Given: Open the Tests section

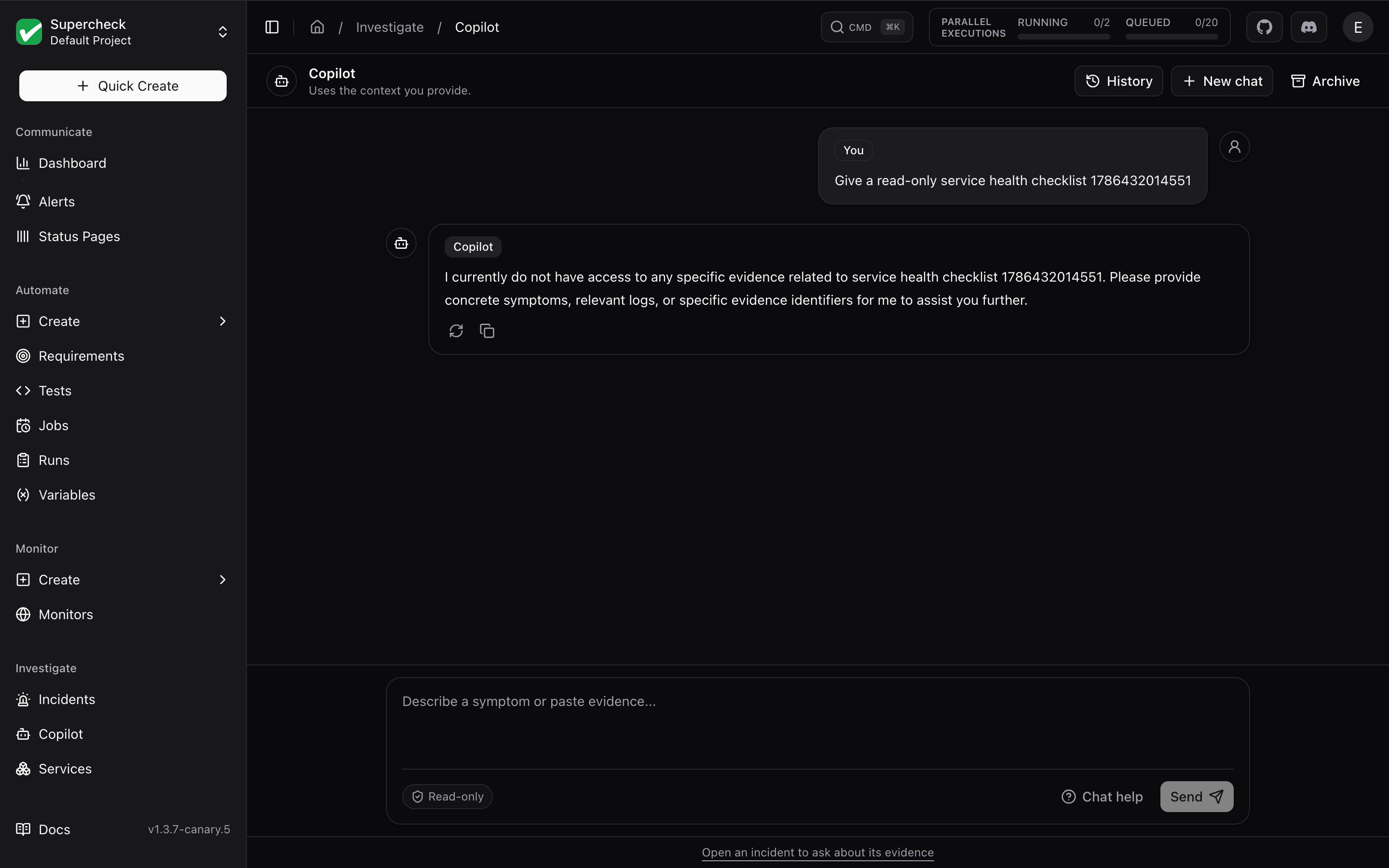Looking at the screenshot, I should [x=123, y=391].
